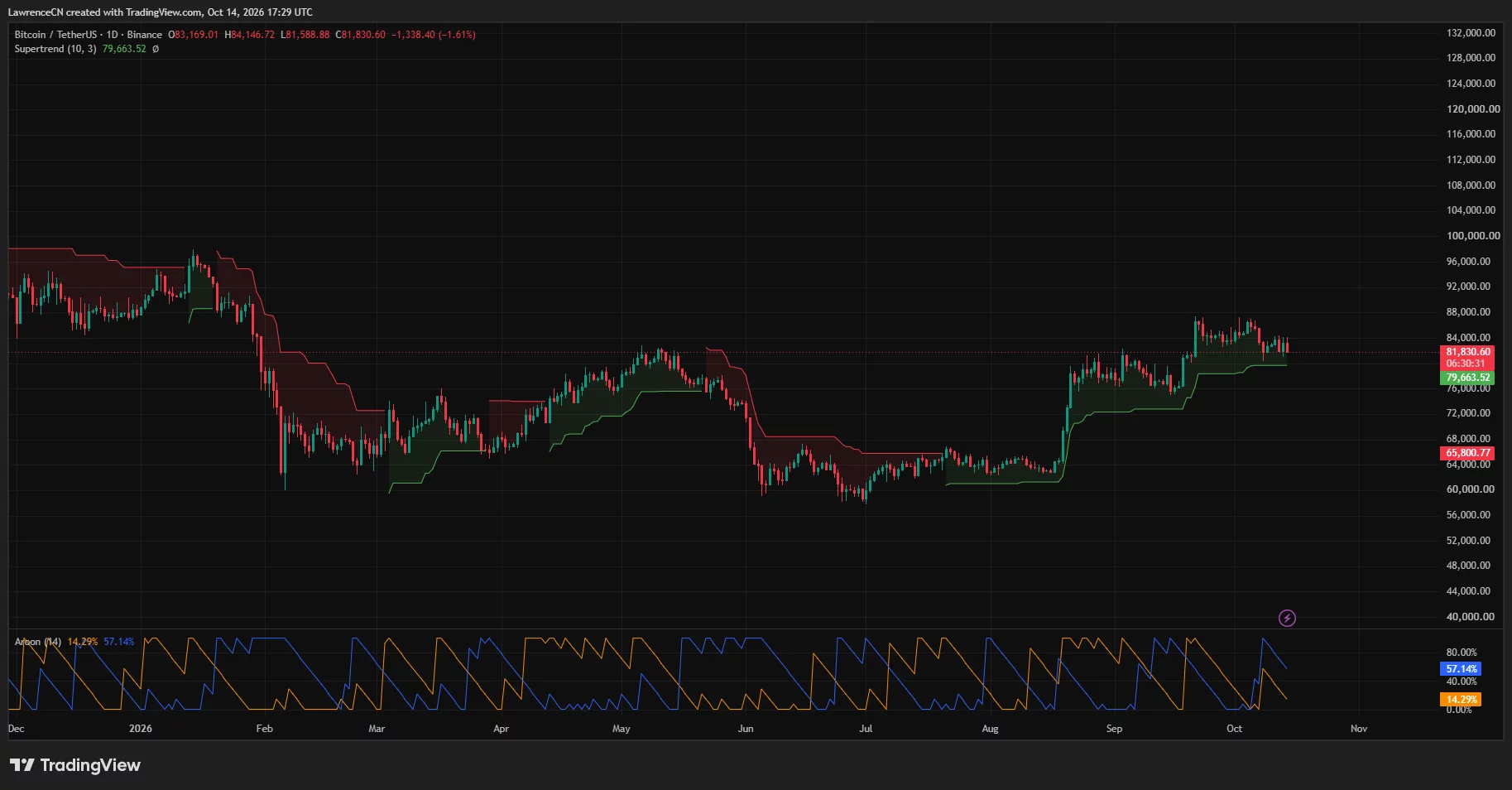This screenshot has width=1512, height=790.
Task: Click the blue Aroon legend value 57.14%
Action: (x=119, y=642)
